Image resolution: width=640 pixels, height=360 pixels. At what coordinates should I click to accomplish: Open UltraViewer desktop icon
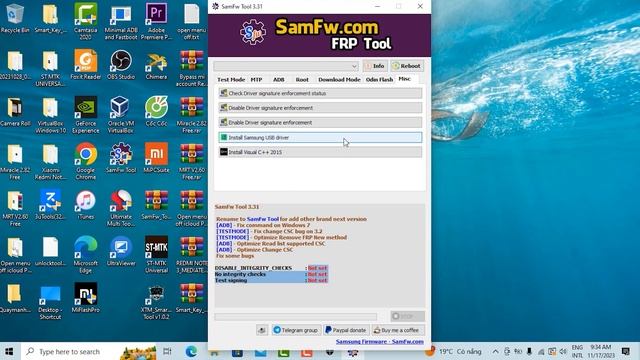[x=121, y=251]
